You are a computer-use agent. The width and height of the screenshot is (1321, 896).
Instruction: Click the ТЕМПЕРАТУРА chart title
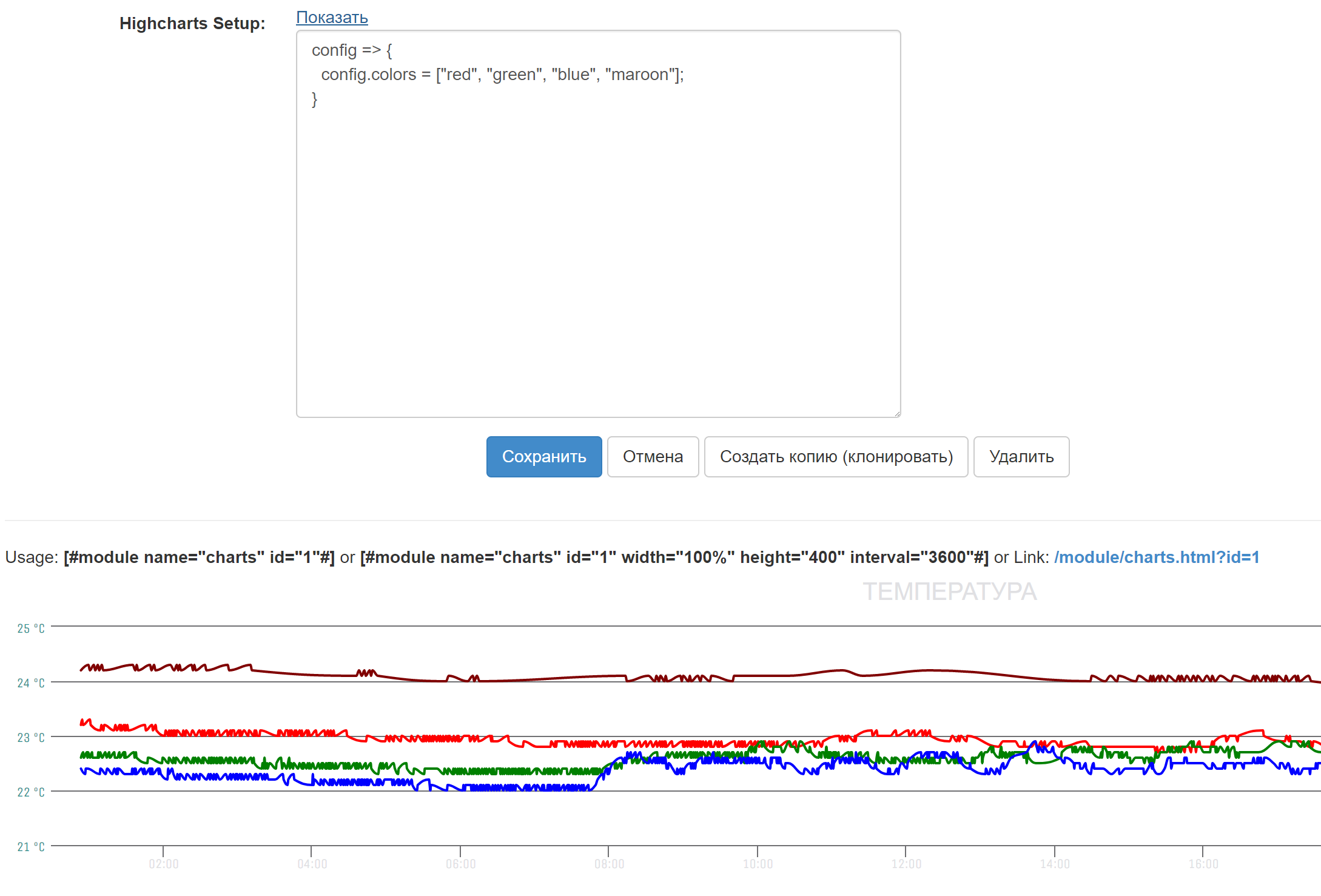point(949,591)
